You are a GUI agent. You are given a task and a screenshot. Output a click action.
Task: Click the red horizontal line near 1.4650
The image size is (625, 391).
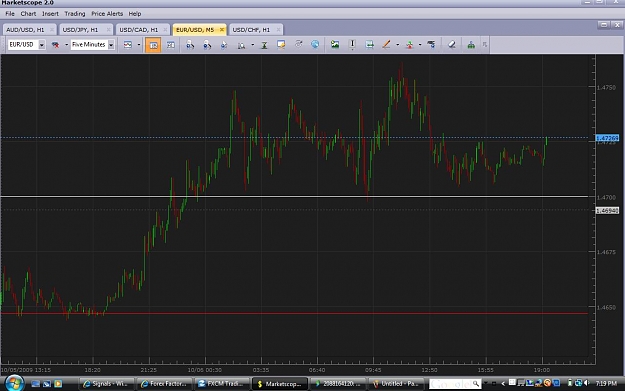pos(294,314)
